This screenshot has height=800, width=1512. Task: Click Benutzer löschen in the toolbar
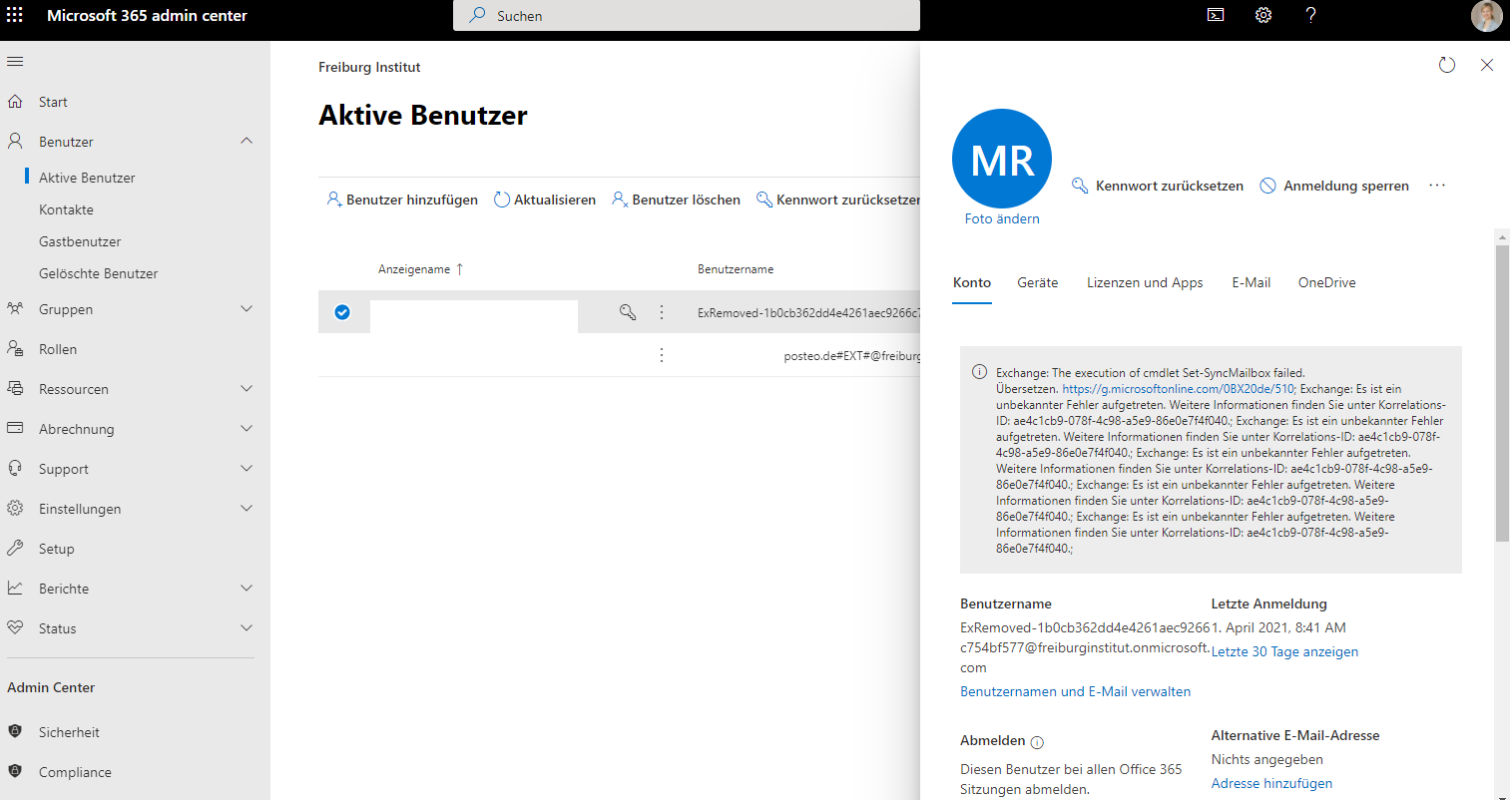pos(677,200)
